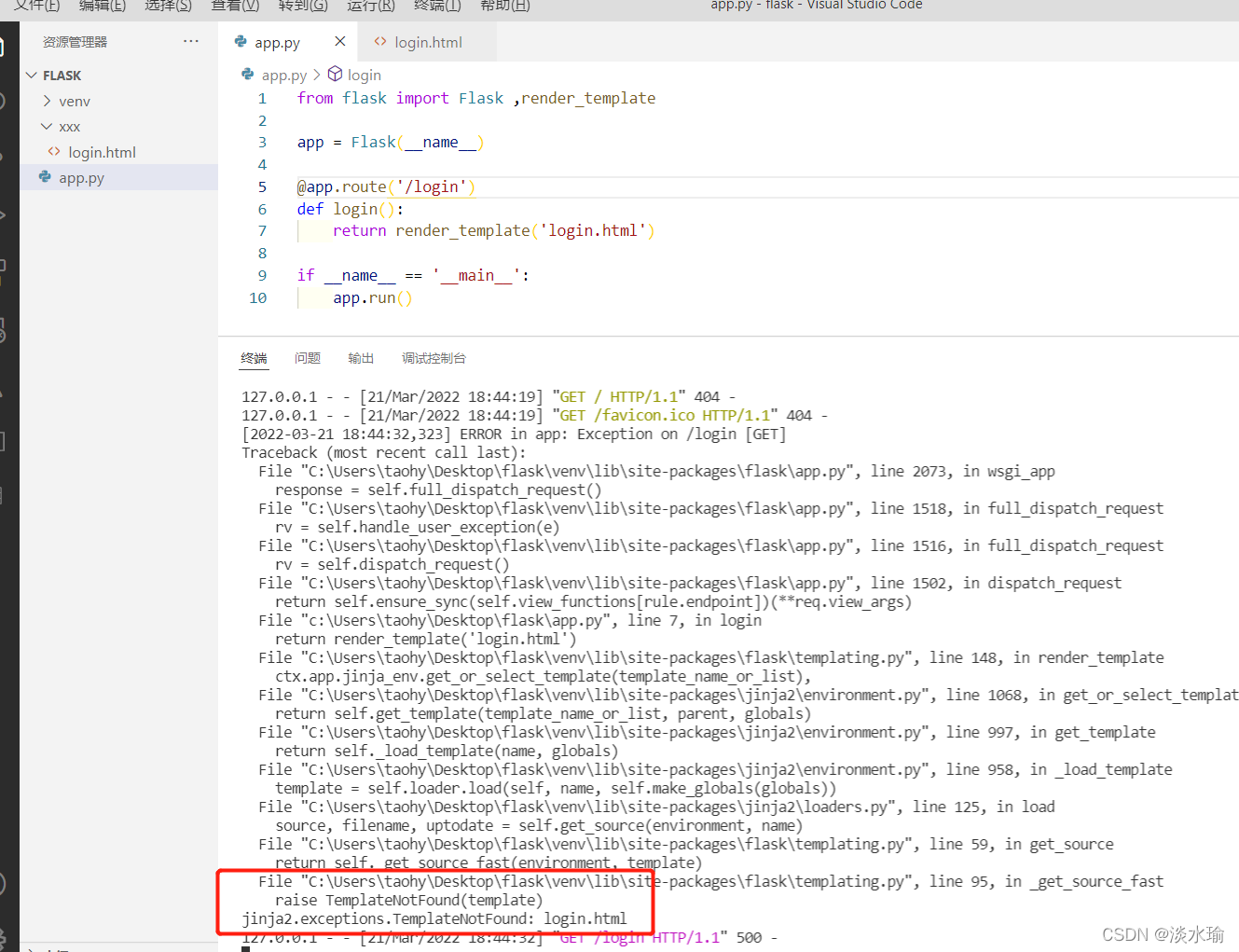Screen dimensions: 1239x952
Task: Open the 文件(F) menu
Action: click(x=37, y=5)
